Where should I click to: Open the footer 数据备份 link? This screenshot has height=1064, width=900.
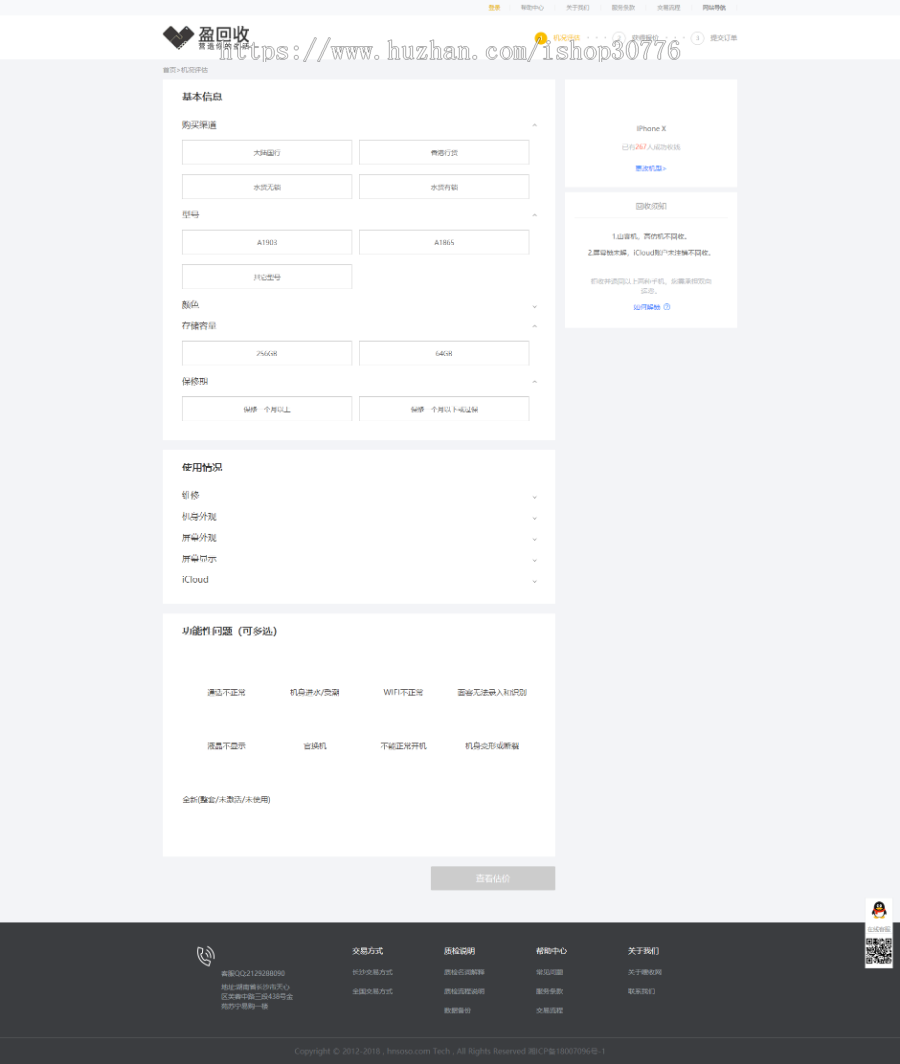(457, 1010)
